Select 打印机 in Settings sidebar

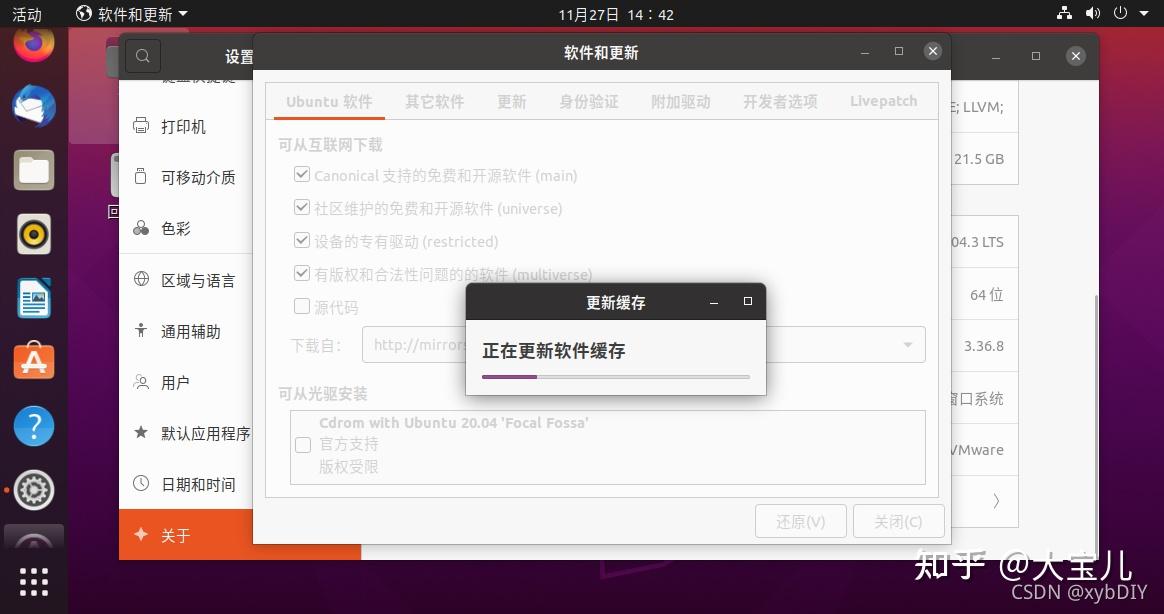click(x=186, y=126)
